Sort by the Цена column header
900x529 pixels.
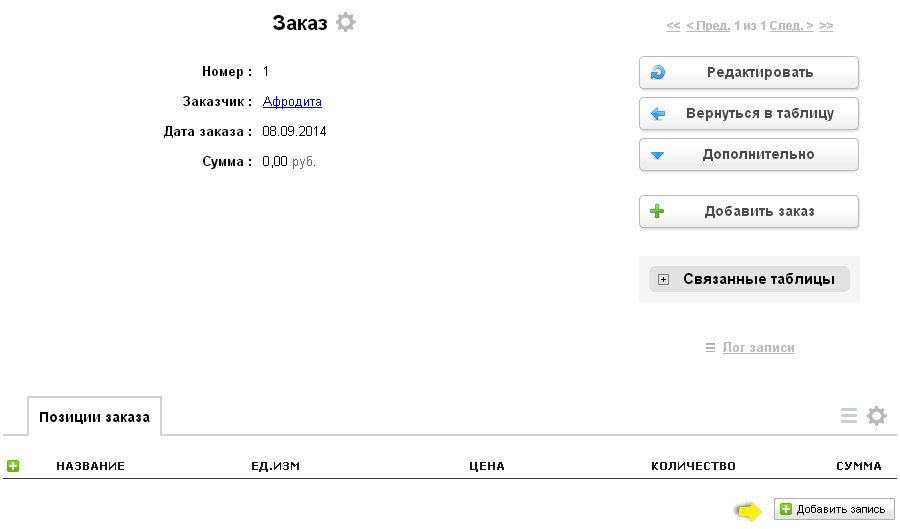pyautogui.click(x=486, y=466)
